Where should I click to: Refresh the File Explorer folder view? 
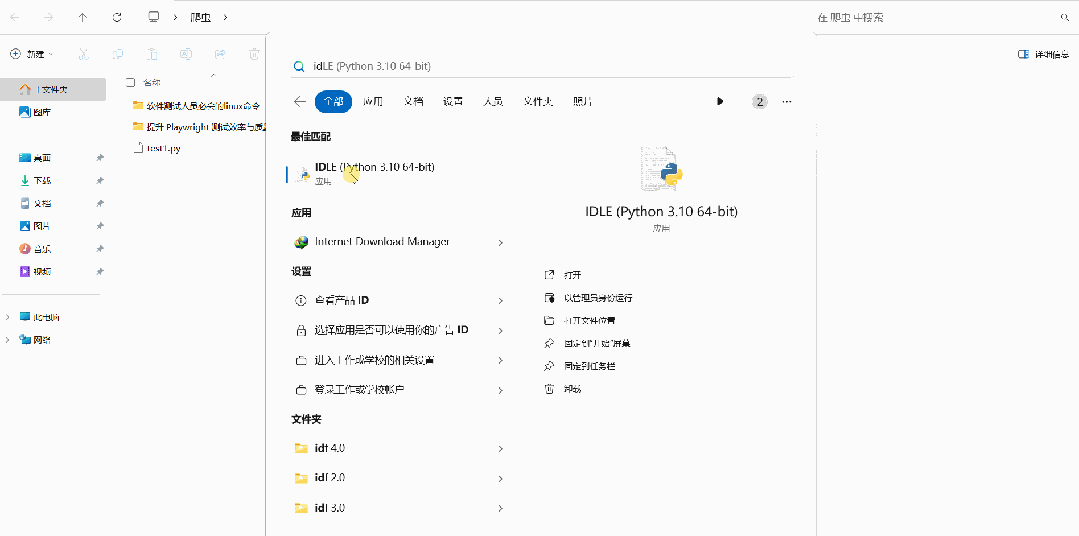(117, 17)
